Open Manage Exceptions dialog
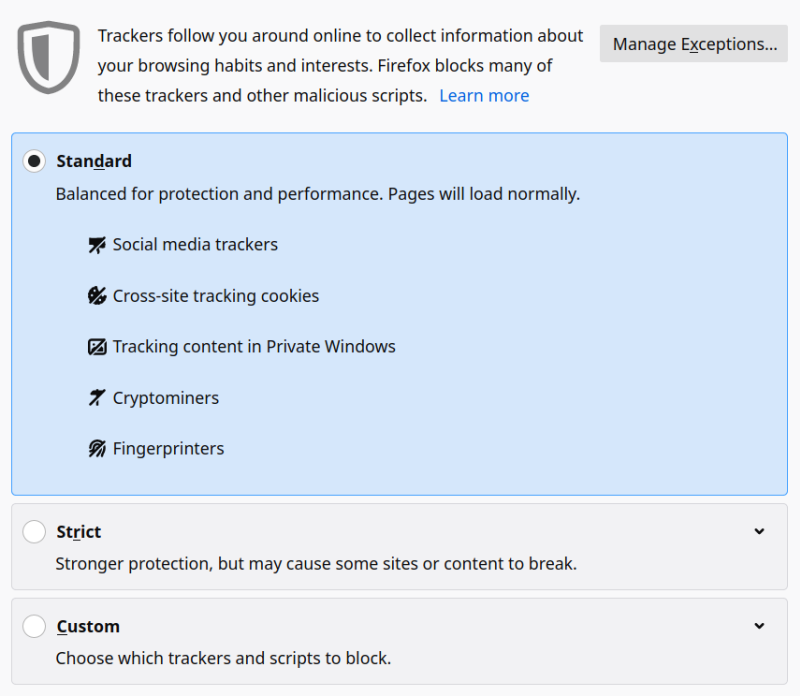Screen dimensions: 800x696 (x=692, y=43)
